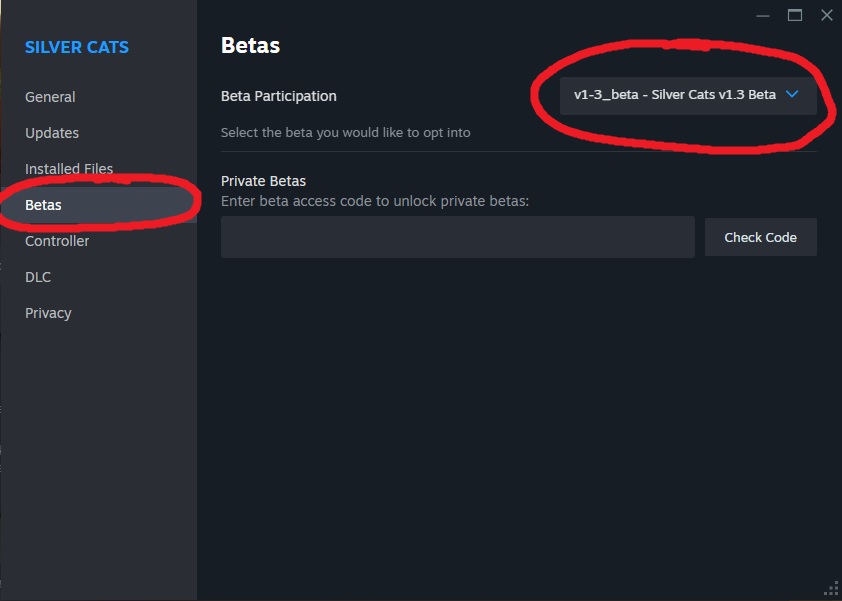Click the Betas page heading

click(x=250, y=45)
